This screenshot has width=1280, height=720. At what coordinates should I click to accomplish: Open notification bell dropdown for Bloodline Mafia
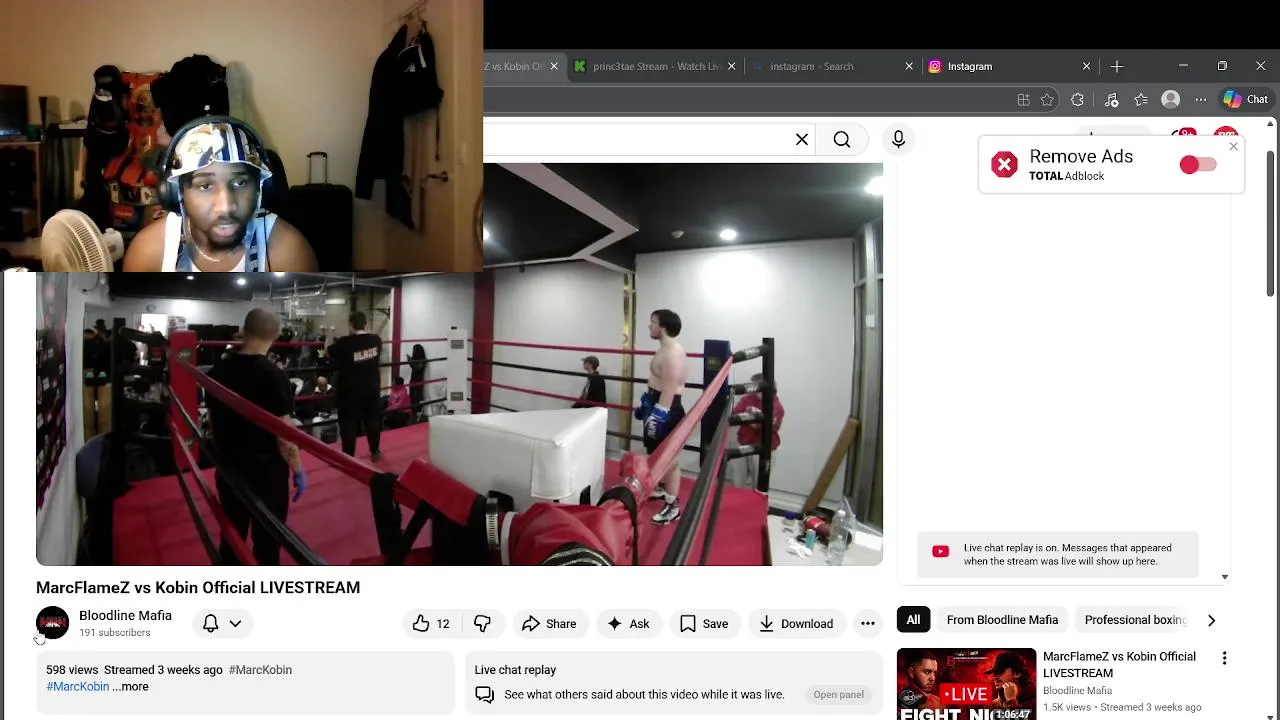[x=222, y=624]
